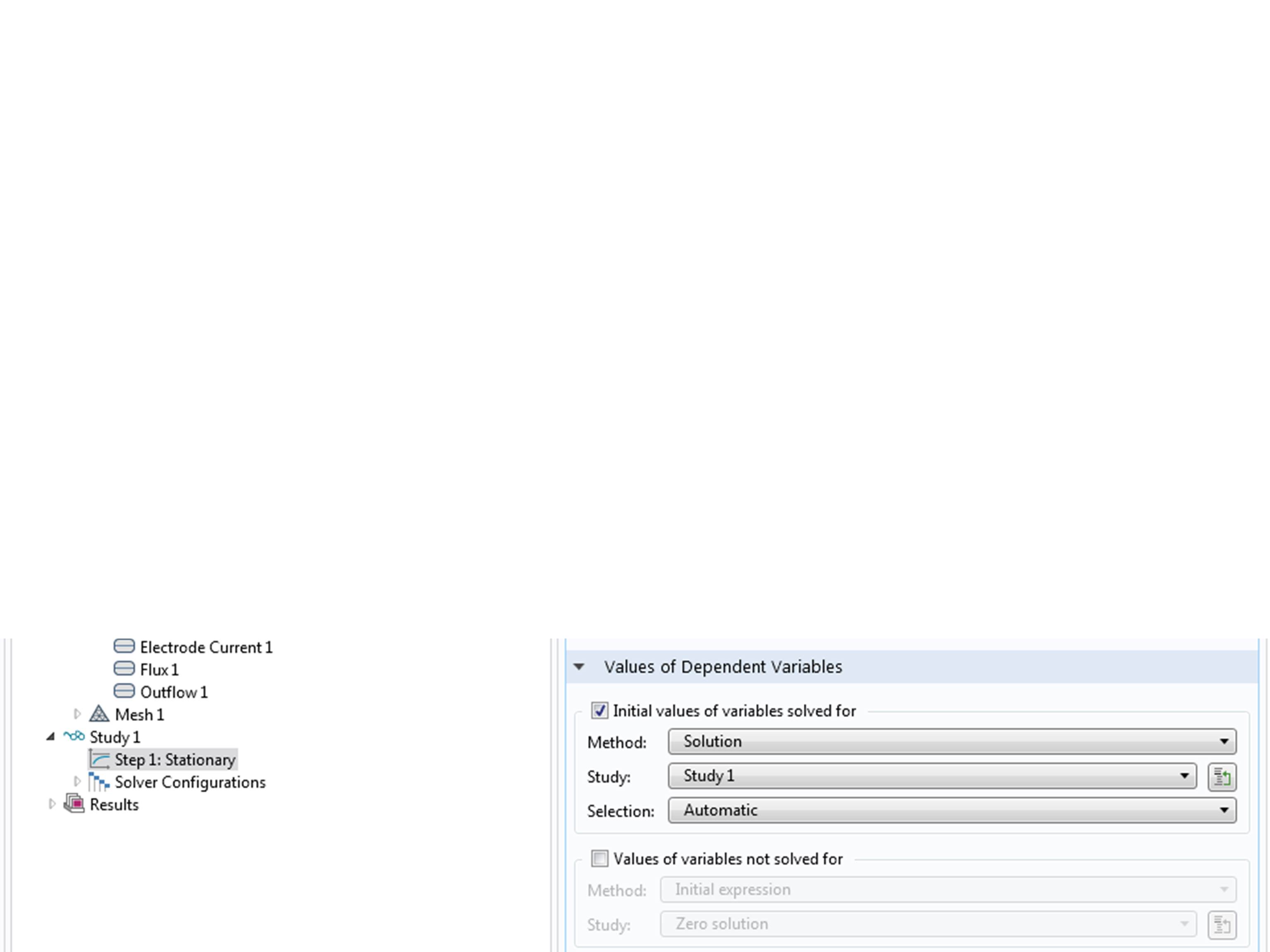Click the Study 1 wave icon
Image resolution: width=1270 pixels, height=952 pixels.
coord(74,736)
